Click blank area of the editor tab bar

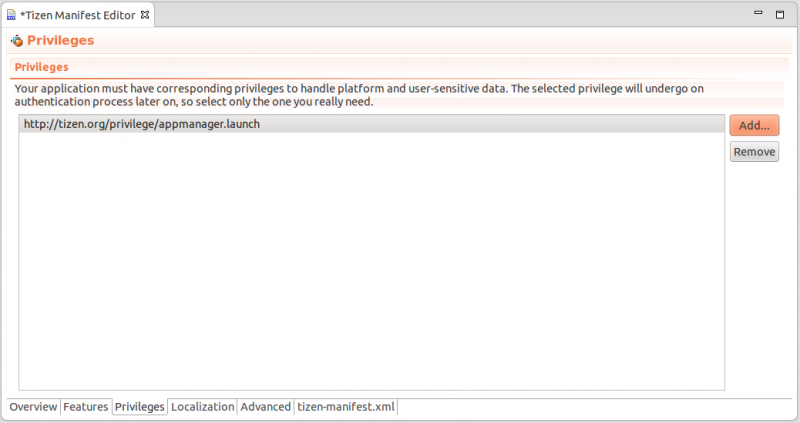click(450, 15)
